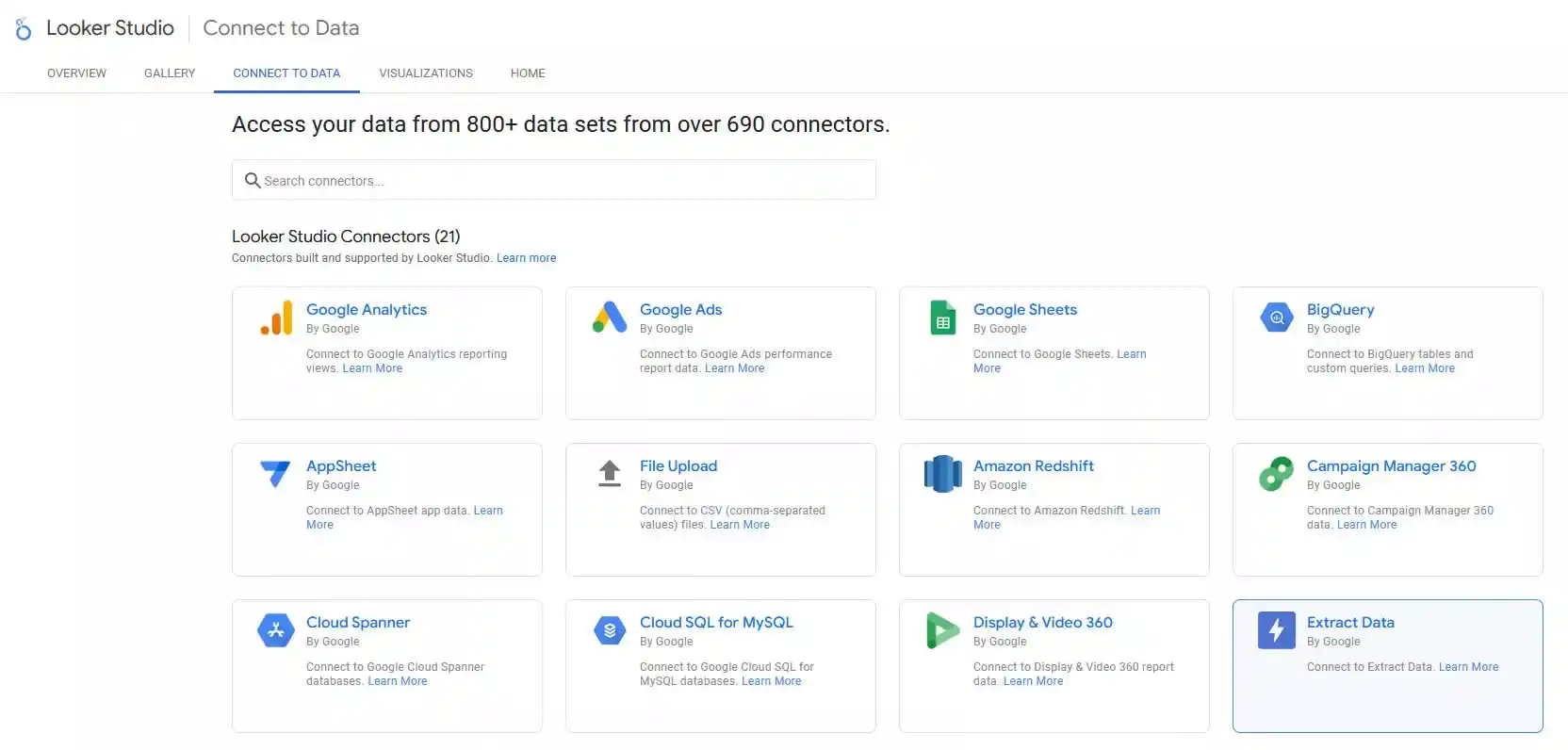Click the Google Ads logo icon
The height and width of the screenshot is (750, 1568).
click(610, 318)
